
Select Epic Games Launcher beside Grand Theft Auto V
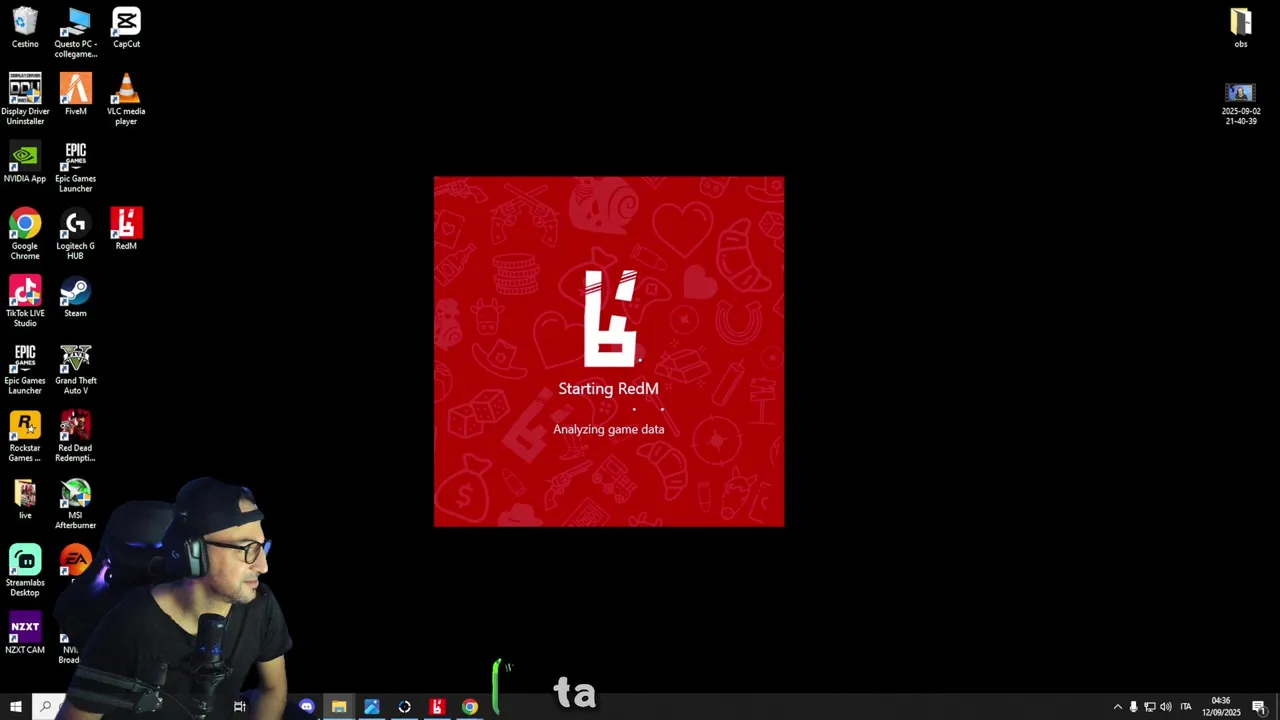25,369
